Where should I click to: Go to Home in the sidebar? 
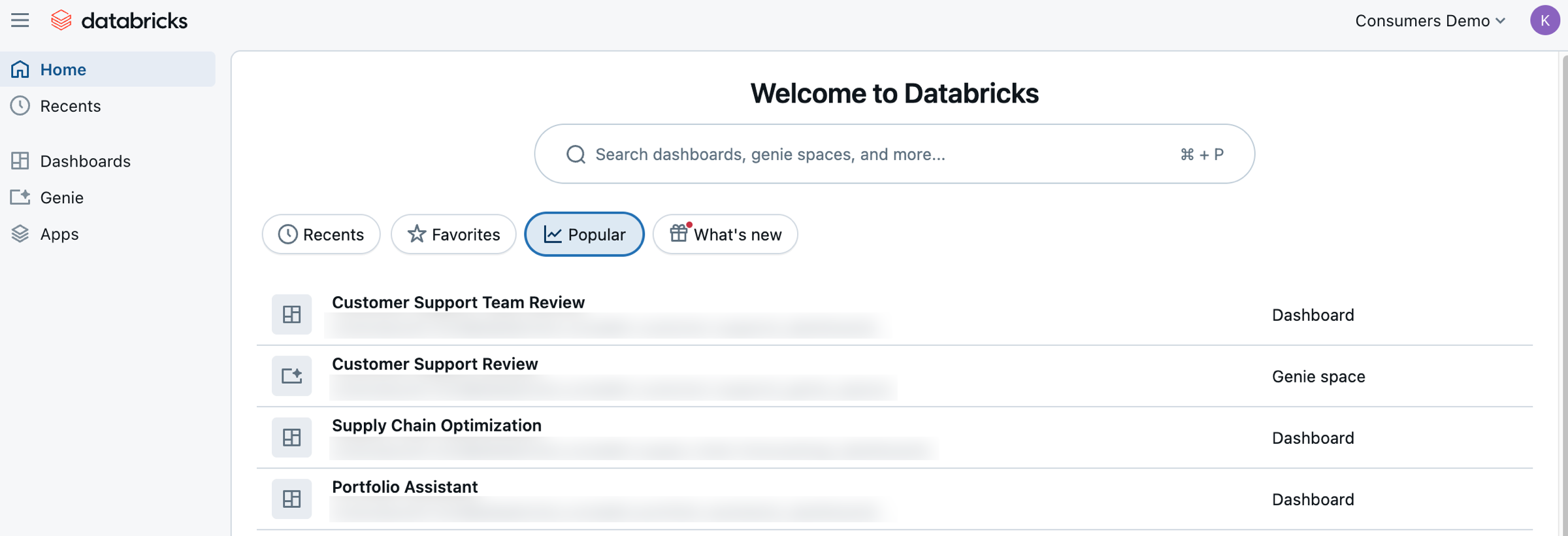coord(63,69)
